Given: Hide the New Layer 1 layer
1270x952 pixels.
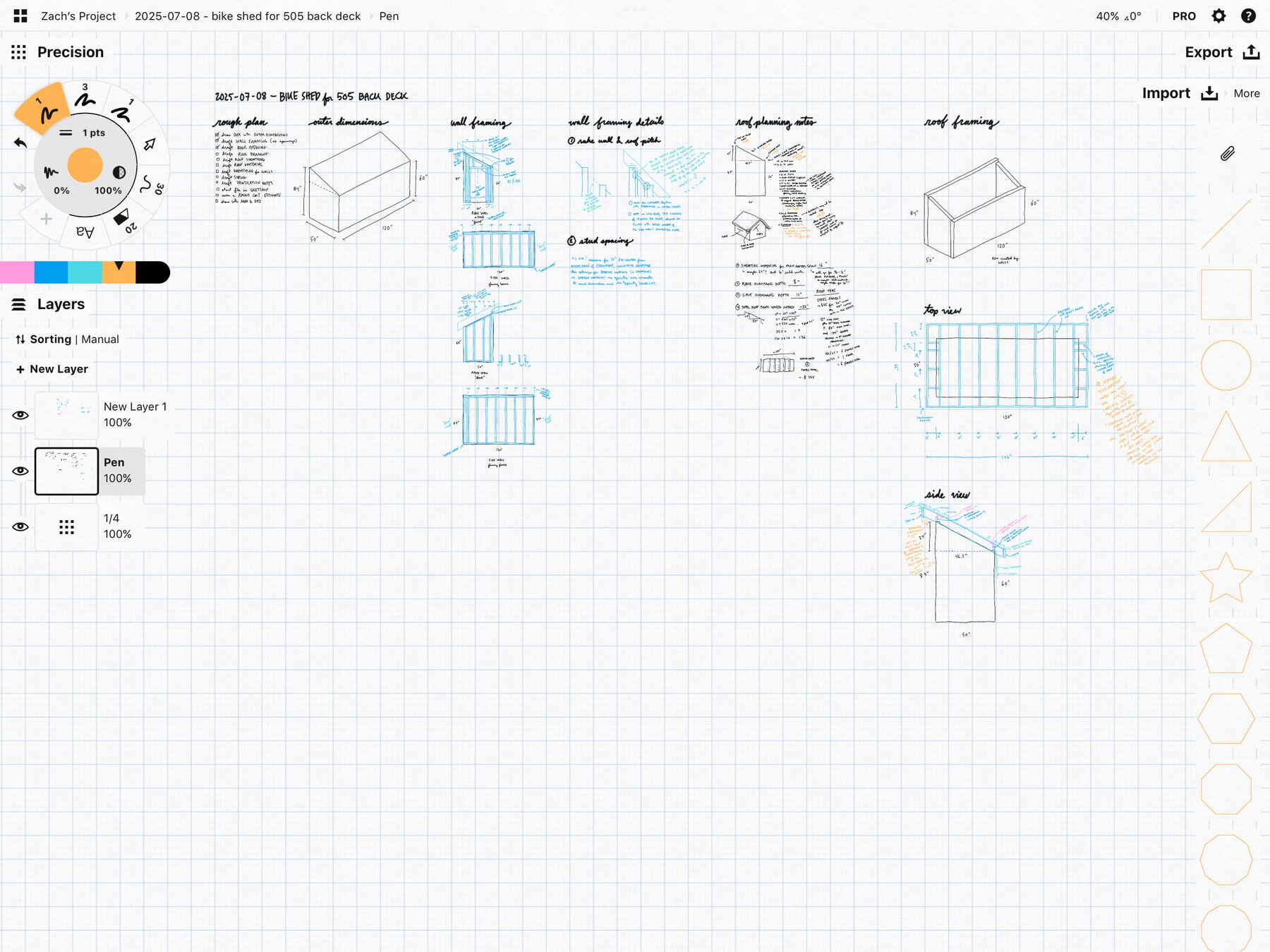Looking at the screenshot, I should (x=20, y=415).
